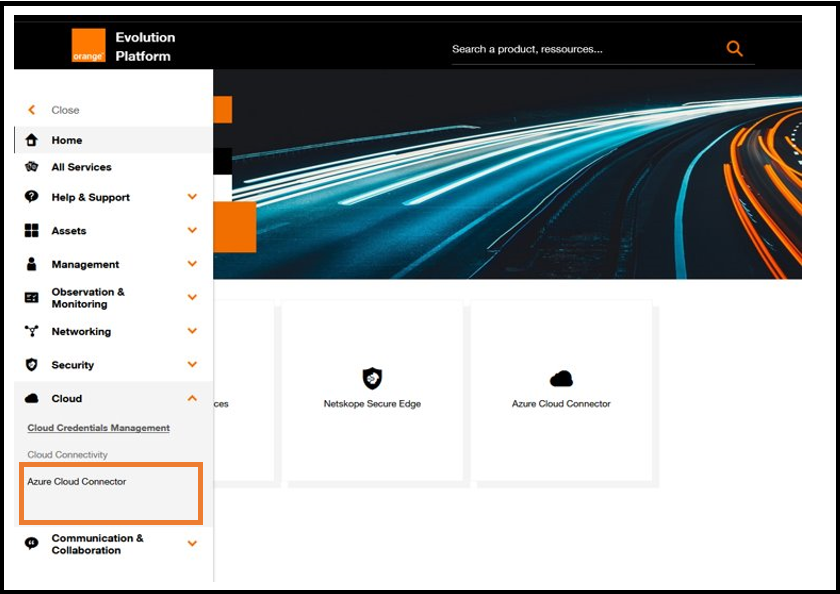Expand the Observation & Monitoring chevron
Screen dimensions: 840x594
192,297
